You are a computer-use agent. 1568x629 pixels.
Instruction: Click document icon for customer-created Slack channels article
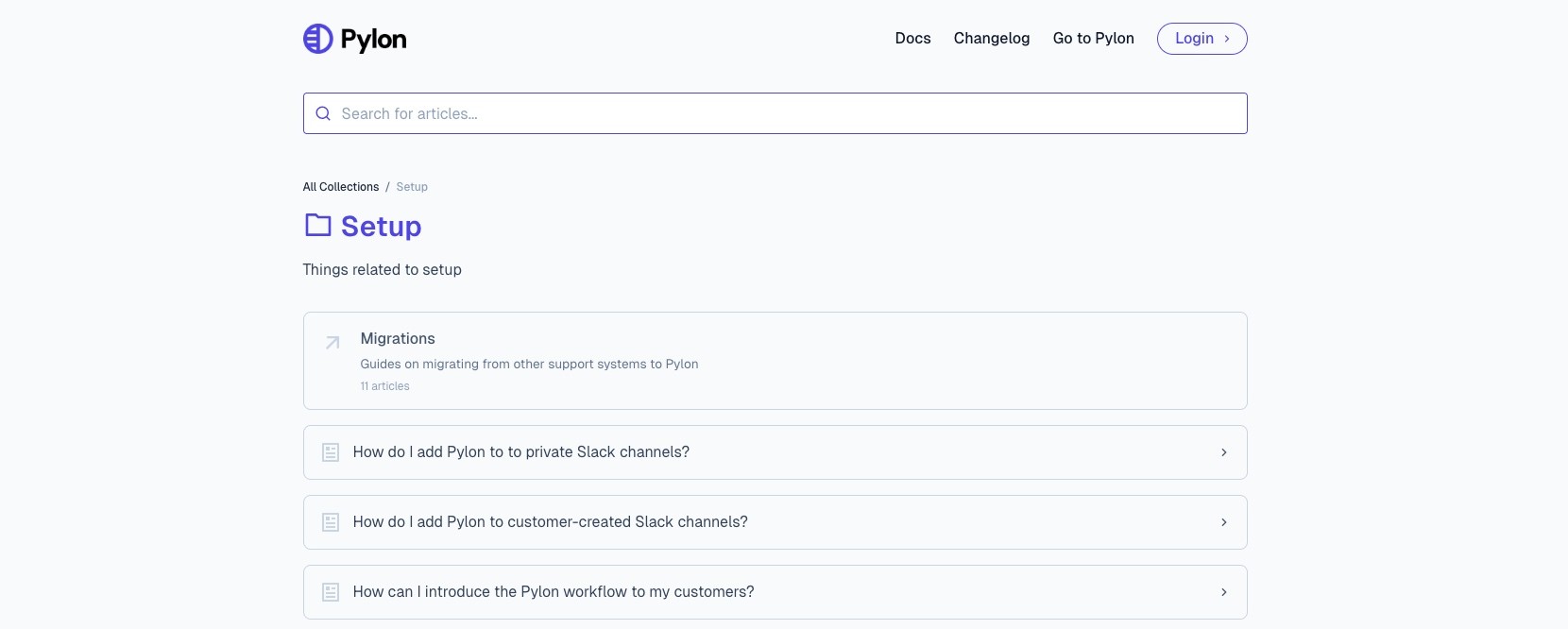click(331, 522)
